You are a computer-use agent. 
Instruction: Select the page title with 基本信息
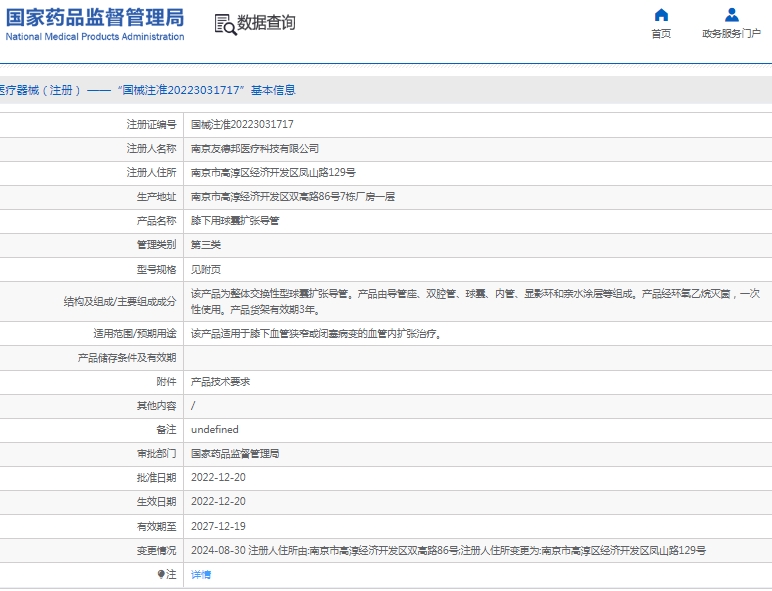pos(147,90)
